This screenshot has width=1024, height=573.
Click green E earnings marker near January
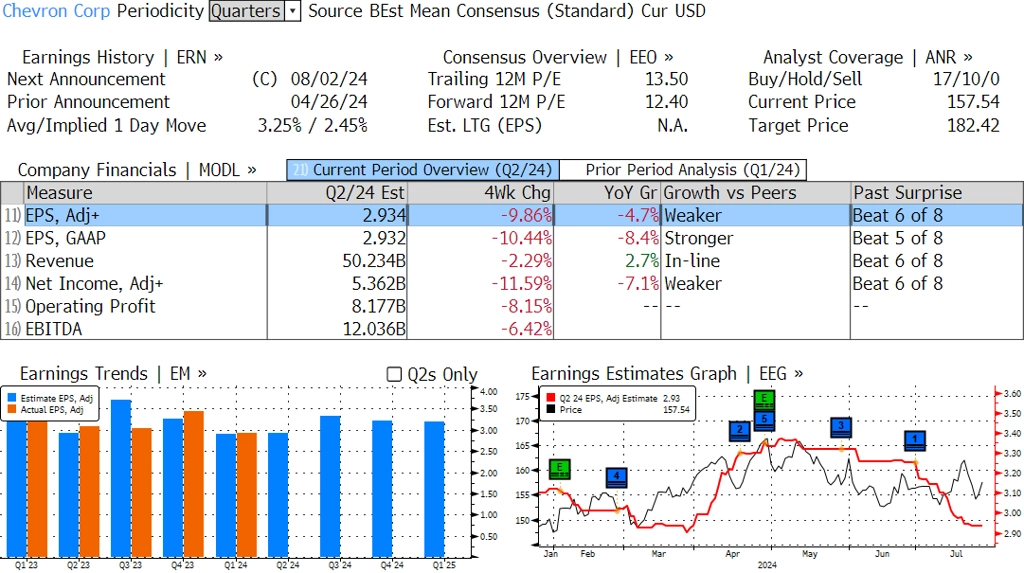click(x=560, y=469)
